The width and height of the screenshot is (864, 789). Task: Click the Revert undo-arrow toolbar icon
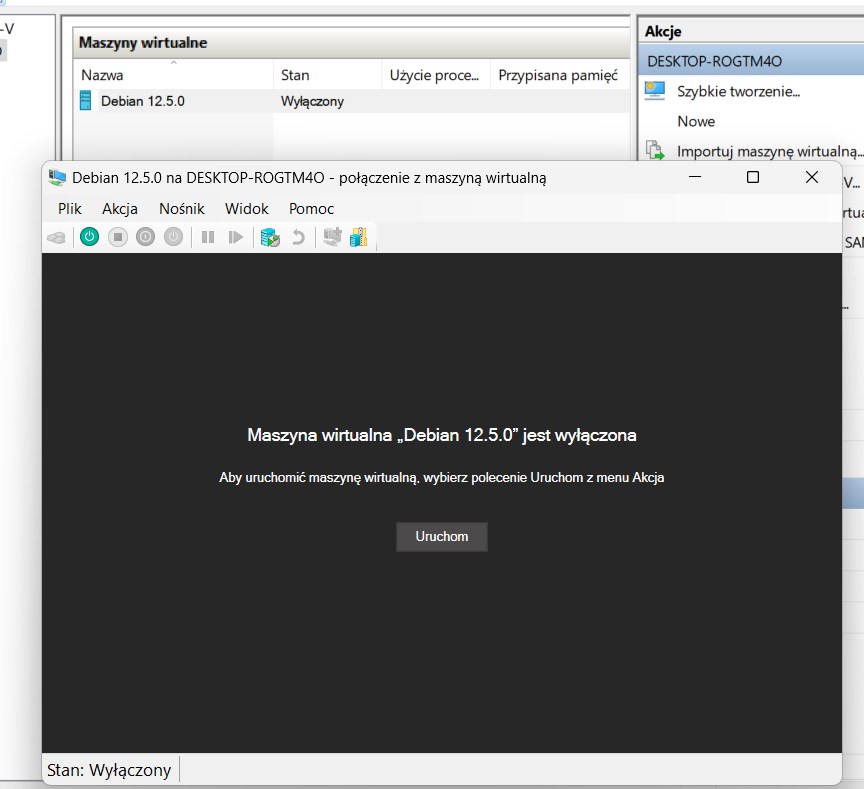click(298, 237)
